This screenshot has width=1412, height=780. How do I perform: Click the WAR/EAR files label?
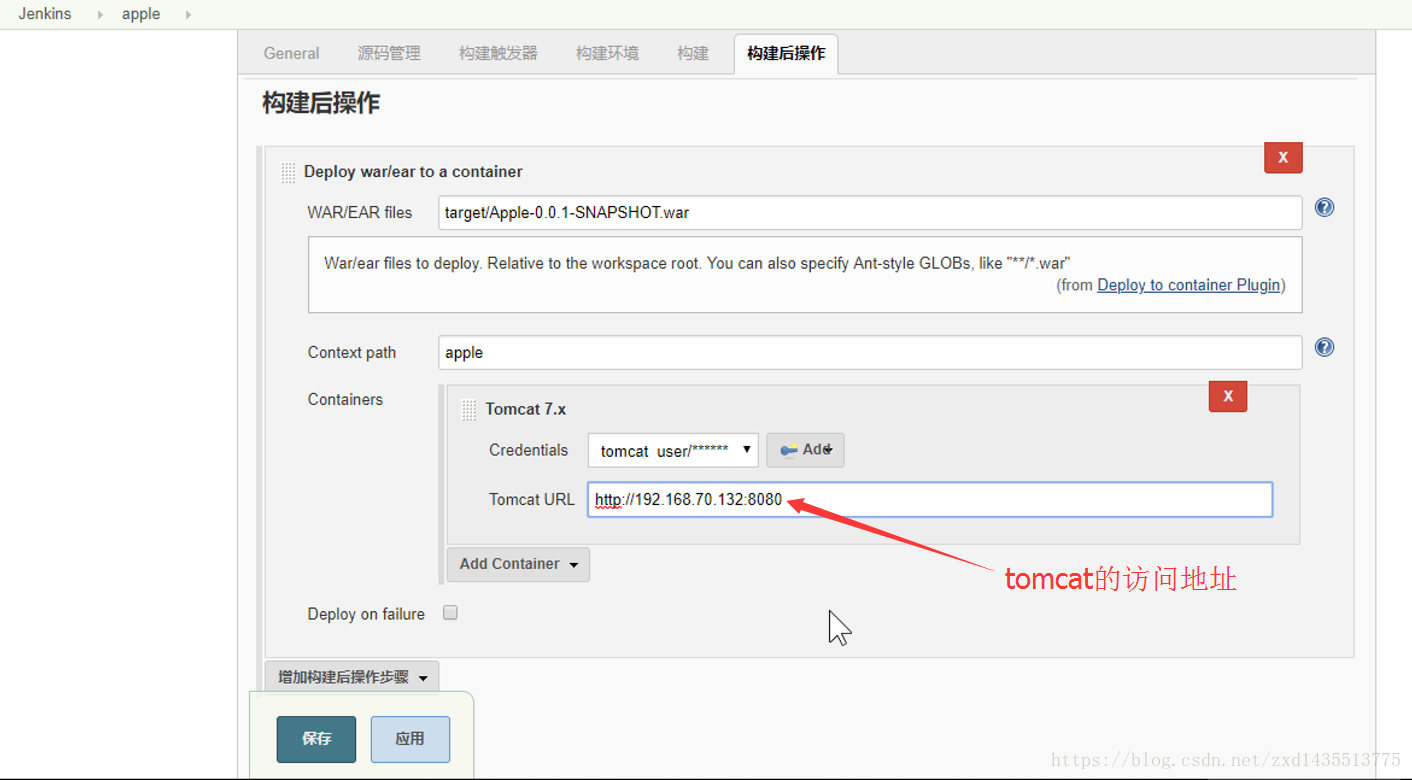pos(360,212)
